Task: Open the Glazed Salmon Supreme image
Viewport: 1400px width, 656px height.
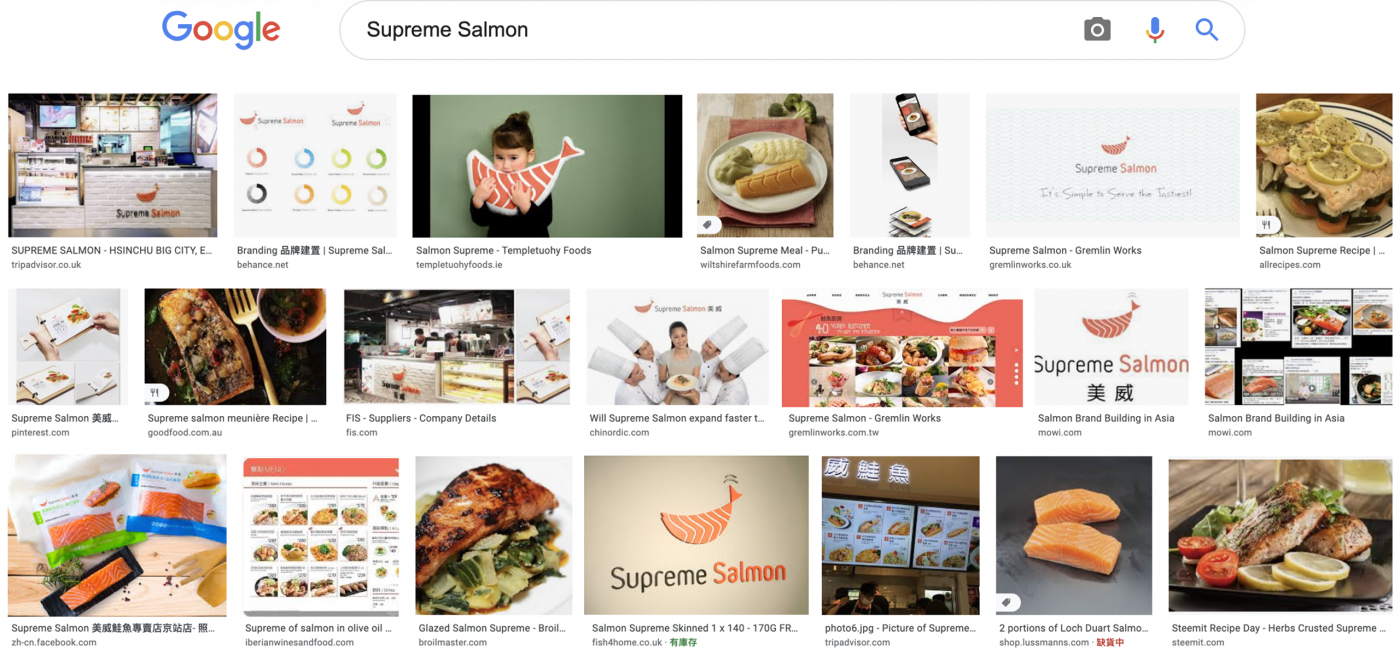Action: (x=494, y=536)
